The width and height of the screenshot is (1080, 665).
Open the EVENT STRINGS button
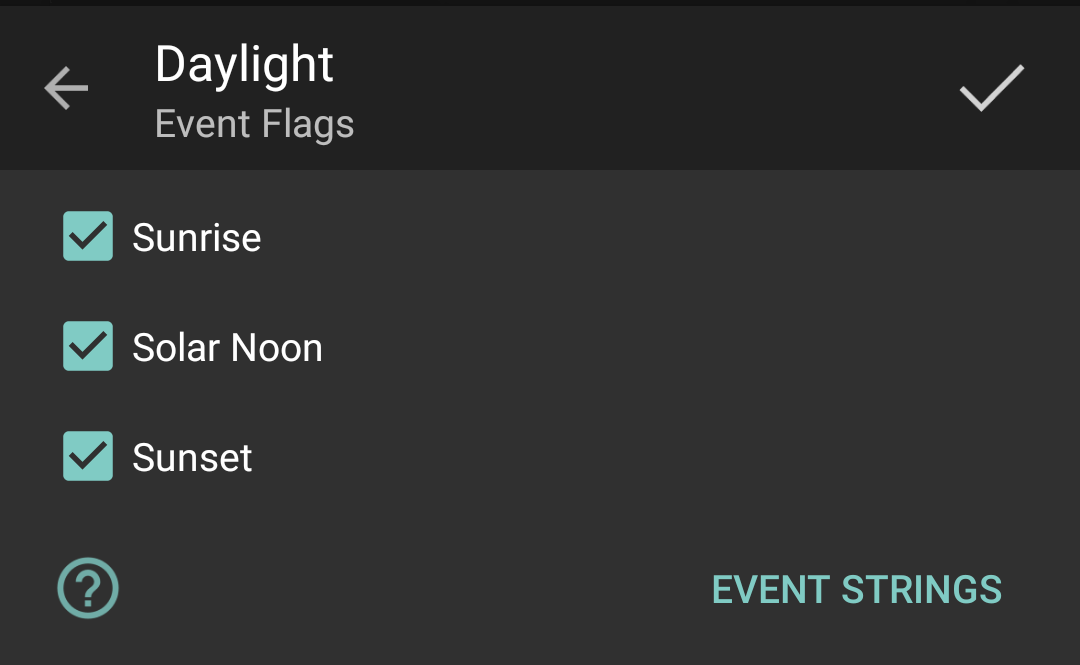coord(856,590)
